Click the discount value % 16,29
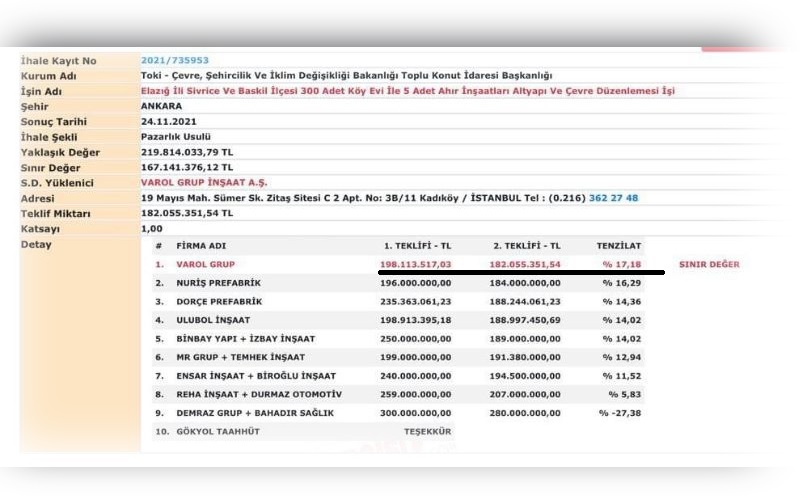 point(622,283)
